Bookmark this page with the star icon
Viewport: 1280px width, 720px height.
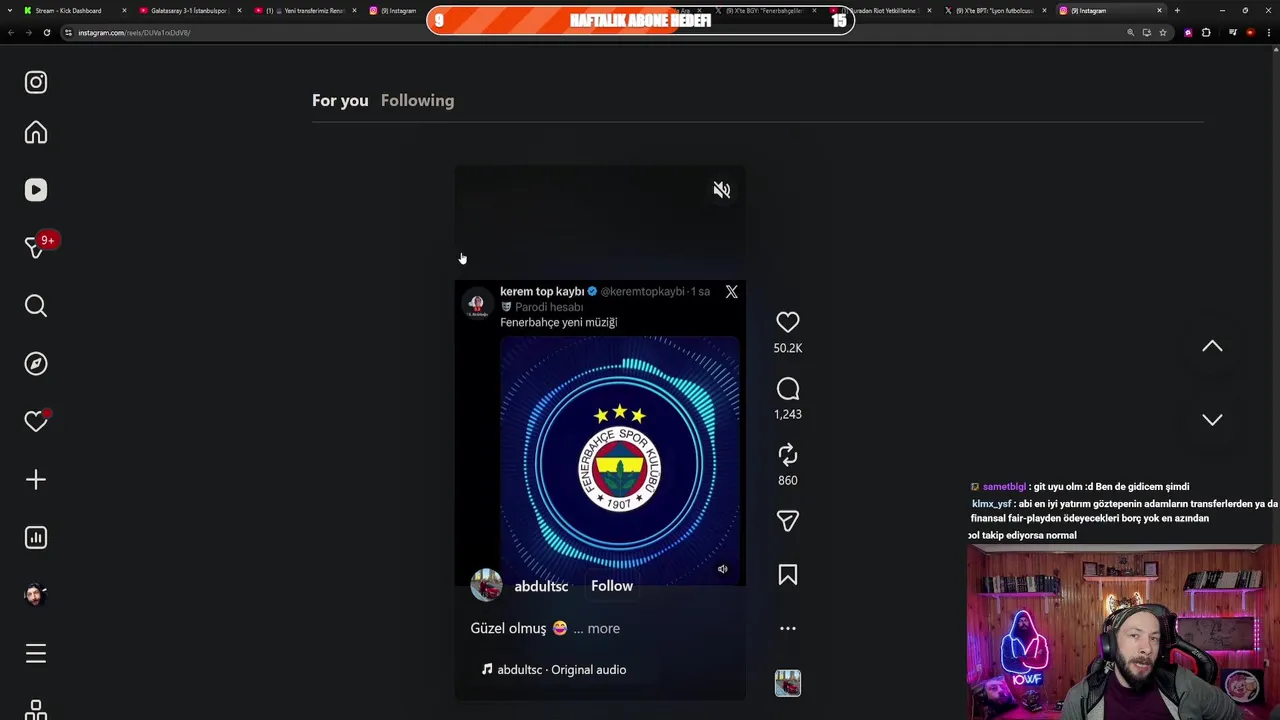point(1162,32)
